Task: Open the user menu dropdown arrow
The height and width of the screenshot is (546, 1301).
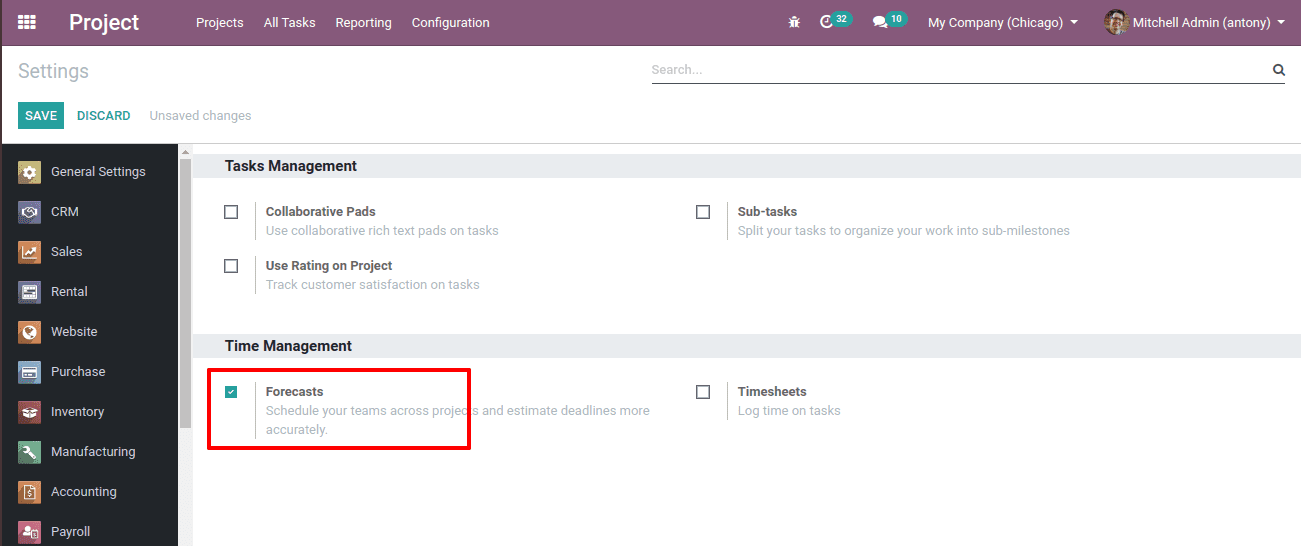Action: click(1281, 22)
